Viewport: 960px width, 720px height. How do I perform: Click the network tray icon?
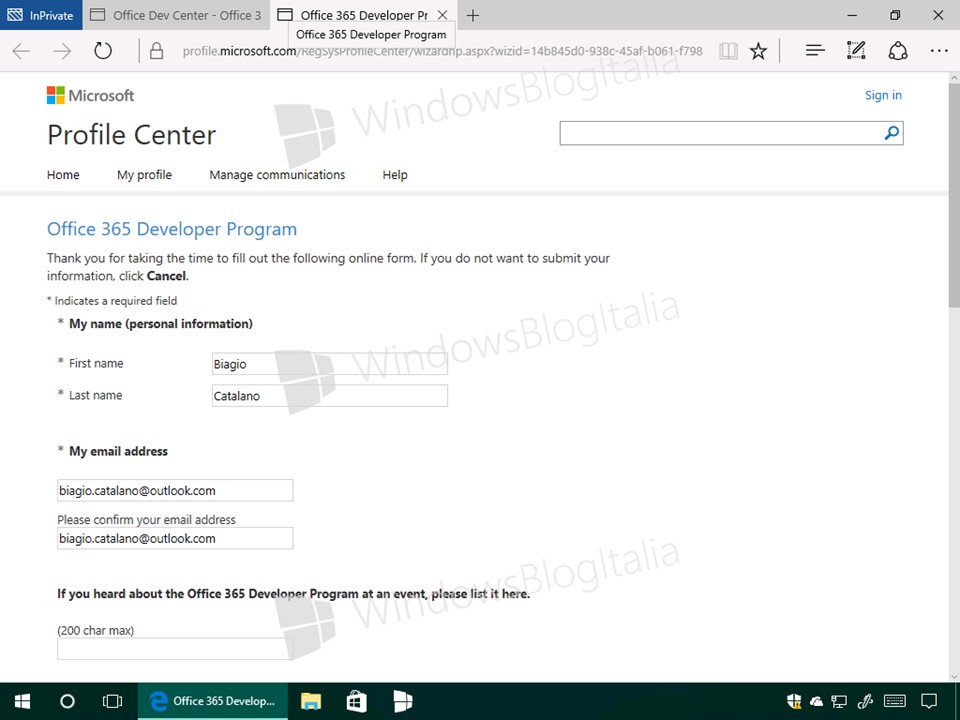coord(839,702)
